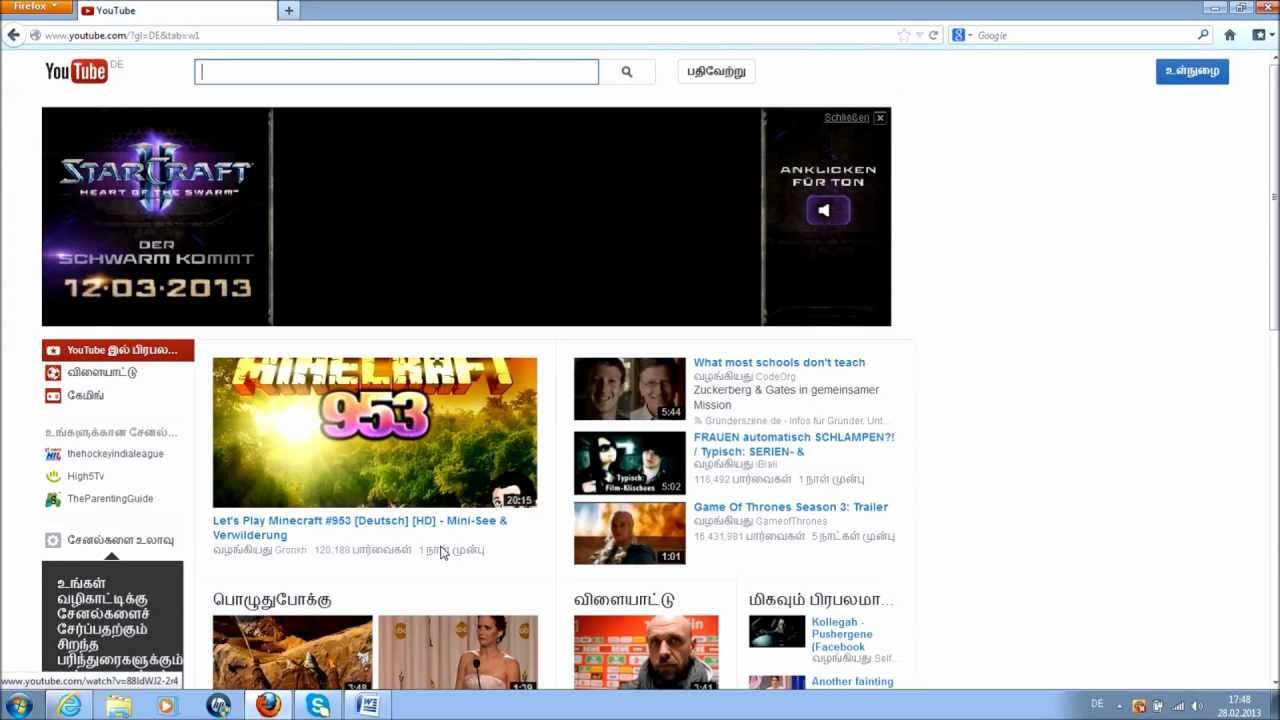Viewport: 1280px width, 720px height.
Task: Click the Google search box field
Action: [1085, 35]
